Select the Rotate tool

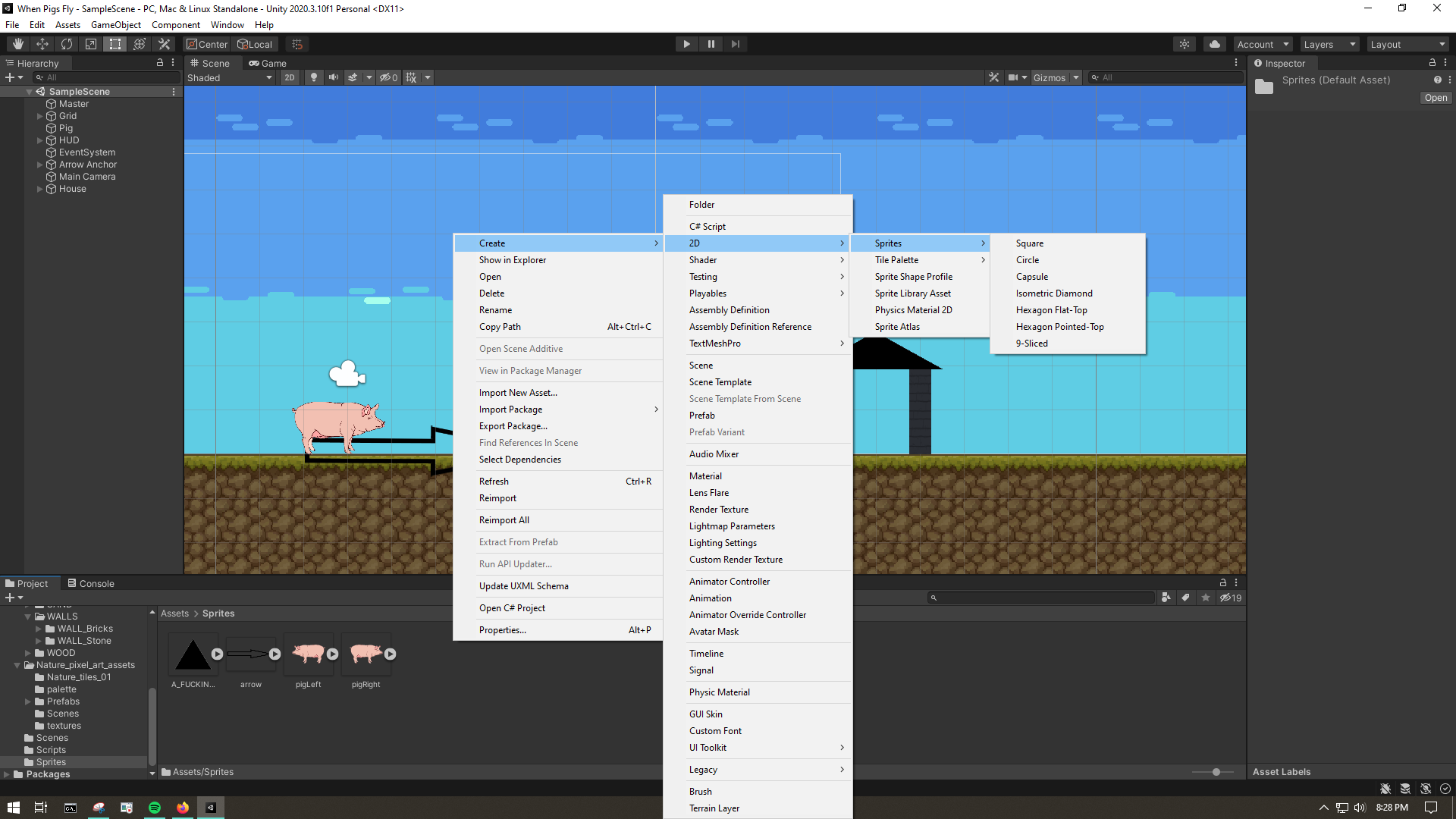(x=66, y=43)
